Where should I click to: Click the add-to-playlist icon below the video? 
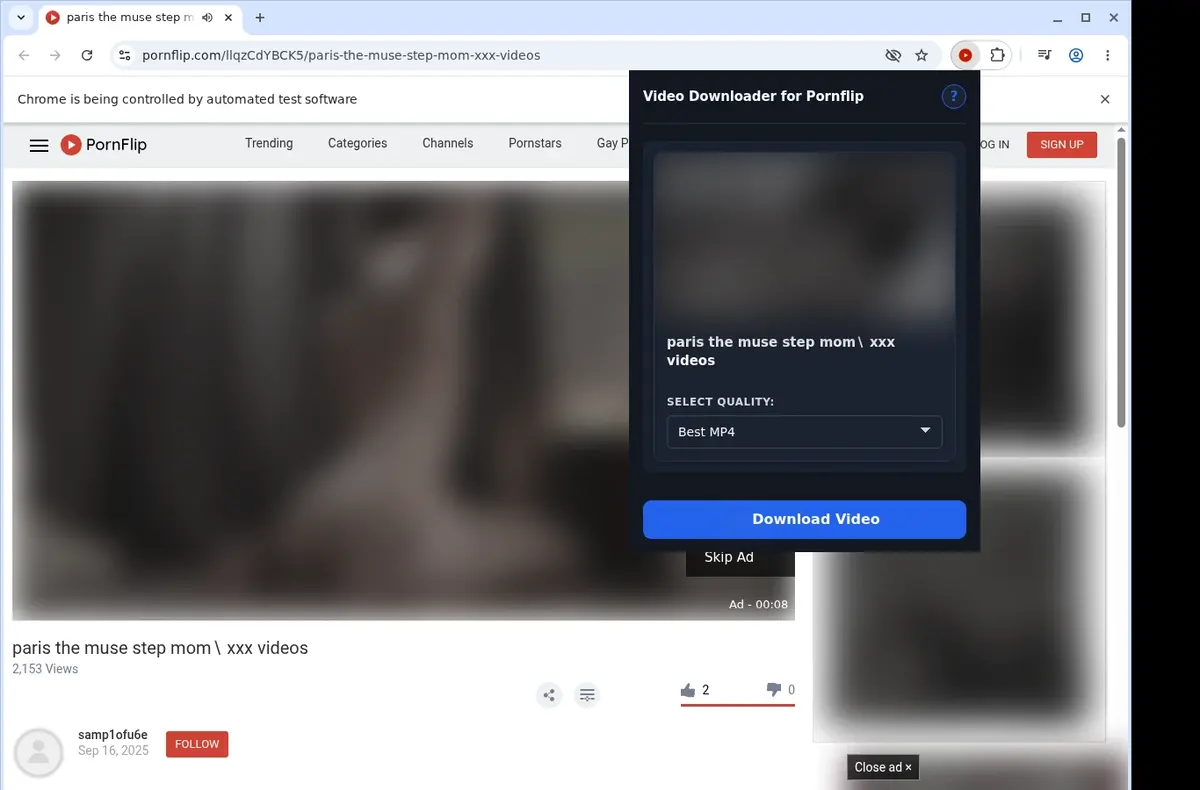[x=588, y=694]
